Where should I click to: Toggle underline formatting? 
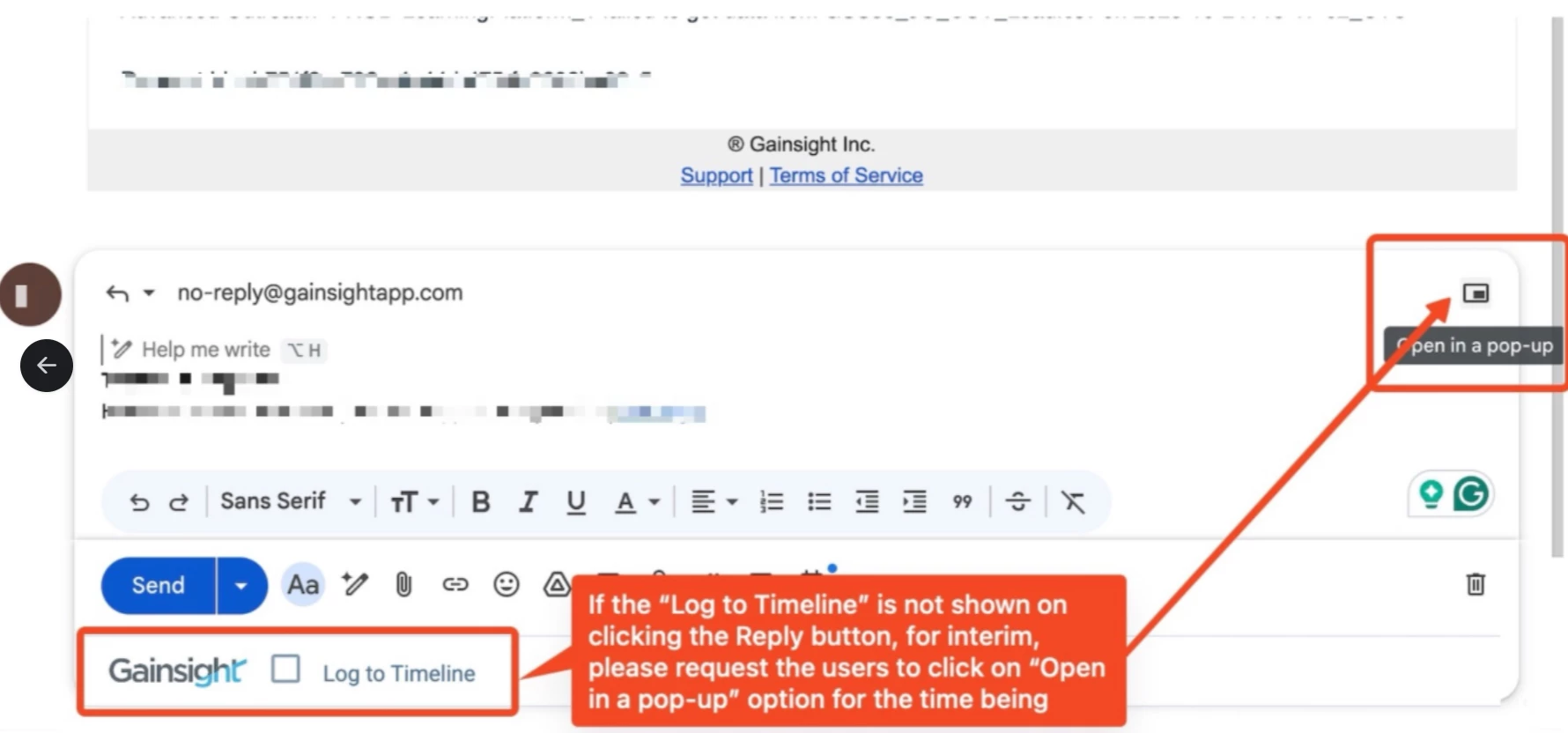click(576, 502)
